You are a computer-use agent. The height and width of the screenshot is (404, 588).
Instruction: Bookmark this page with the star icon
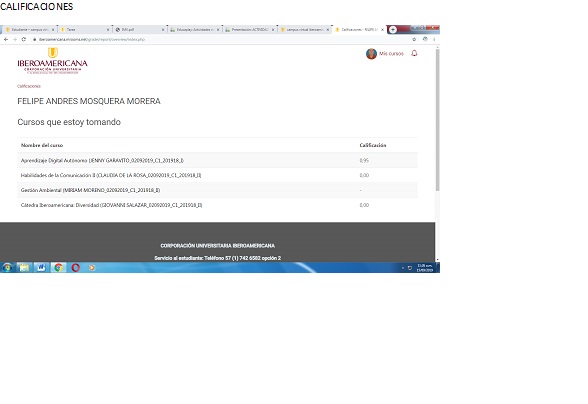(x=414, y=39)
